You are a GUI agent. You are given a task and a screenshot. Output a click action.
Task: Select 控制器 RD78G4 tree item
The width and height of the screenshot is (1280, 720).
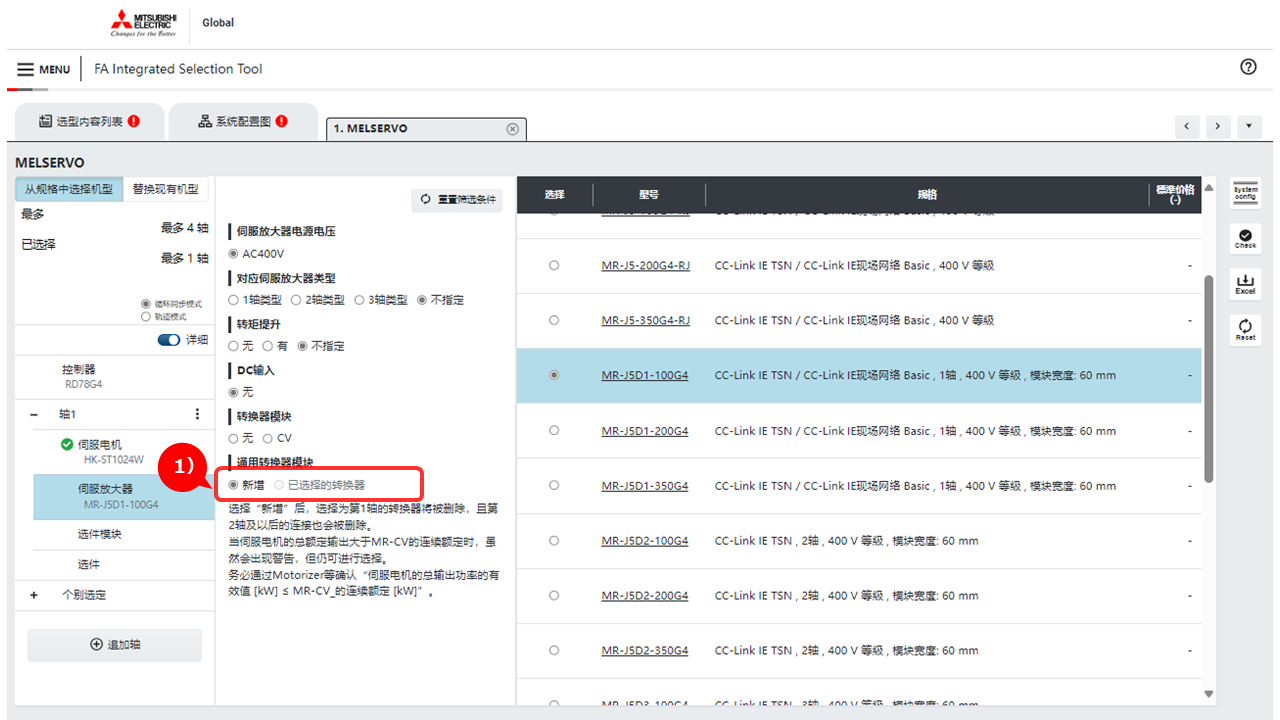pos(115,376)
